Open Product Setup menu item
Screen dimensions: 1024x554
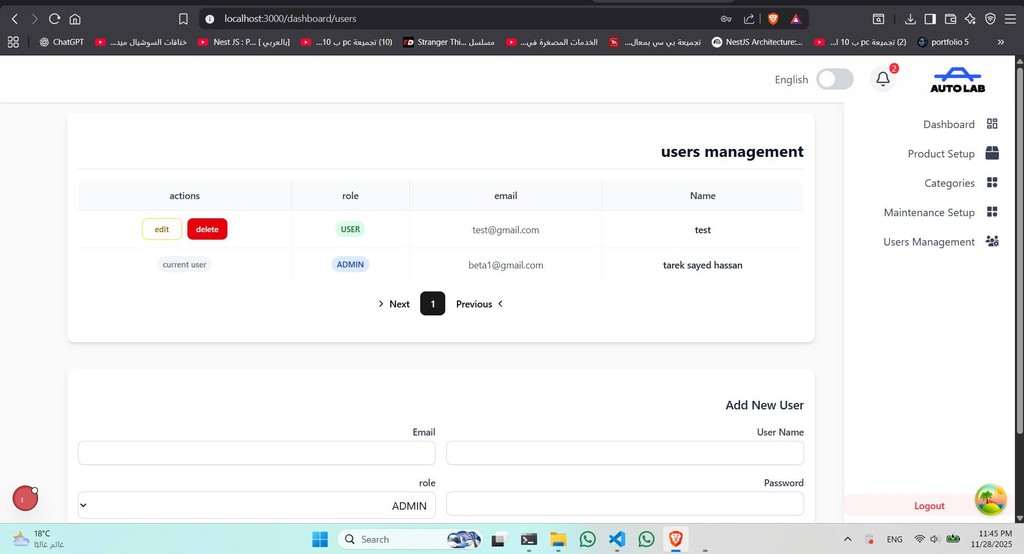coord(941,154)
